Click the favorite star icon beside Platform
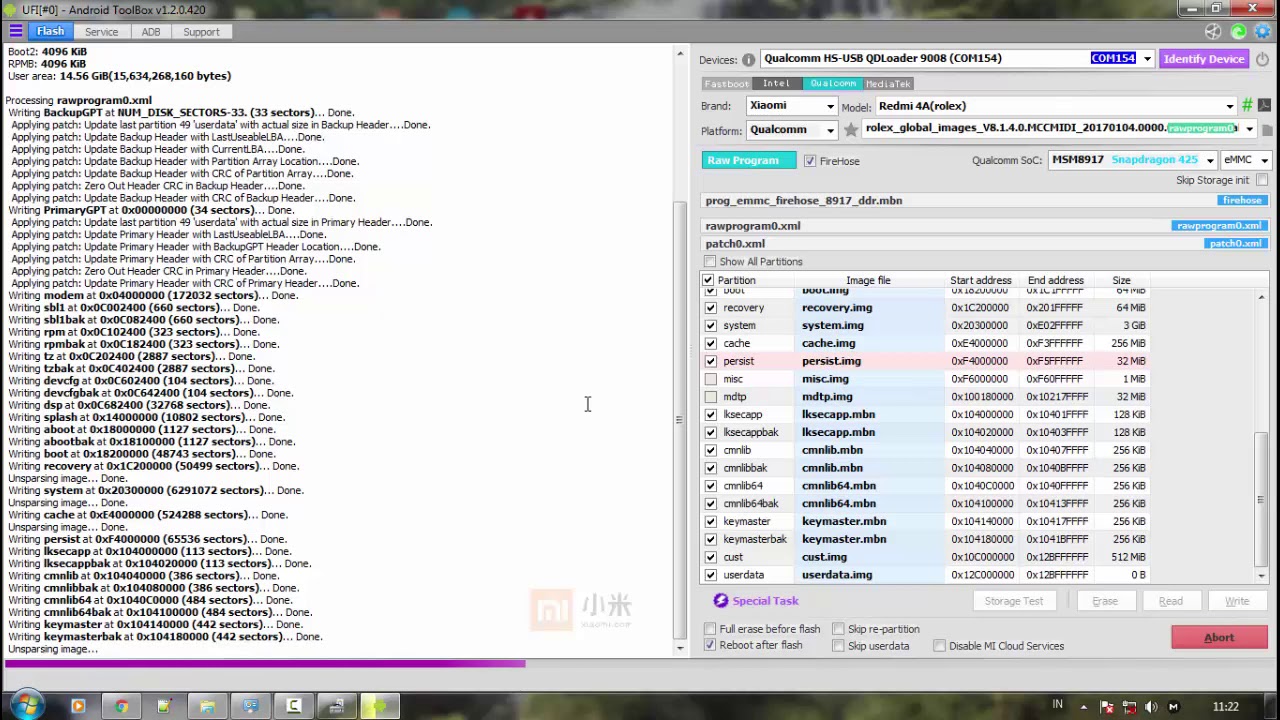 (x=850, y=129)
